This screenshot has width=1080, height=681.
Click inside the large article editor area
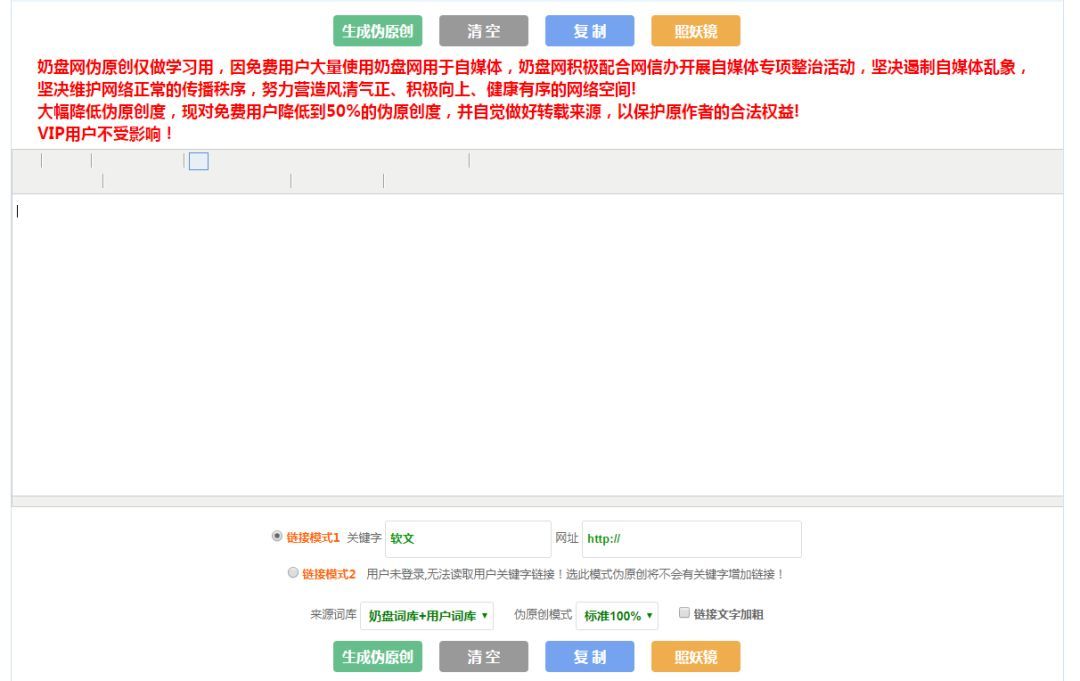pyautogui.click(x=537, y=344)
